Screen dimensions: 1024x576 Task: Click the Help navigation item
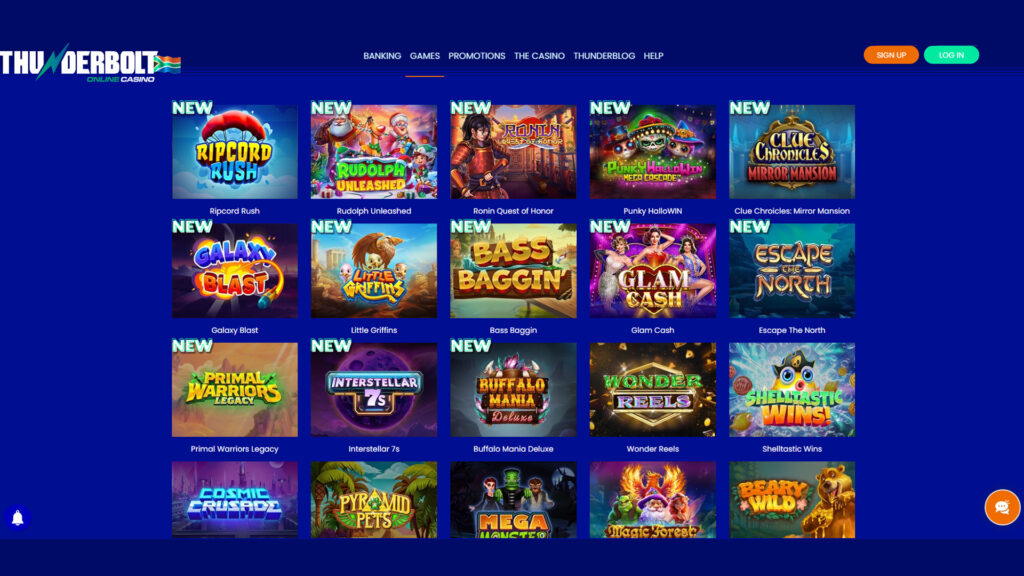(653, 56)
